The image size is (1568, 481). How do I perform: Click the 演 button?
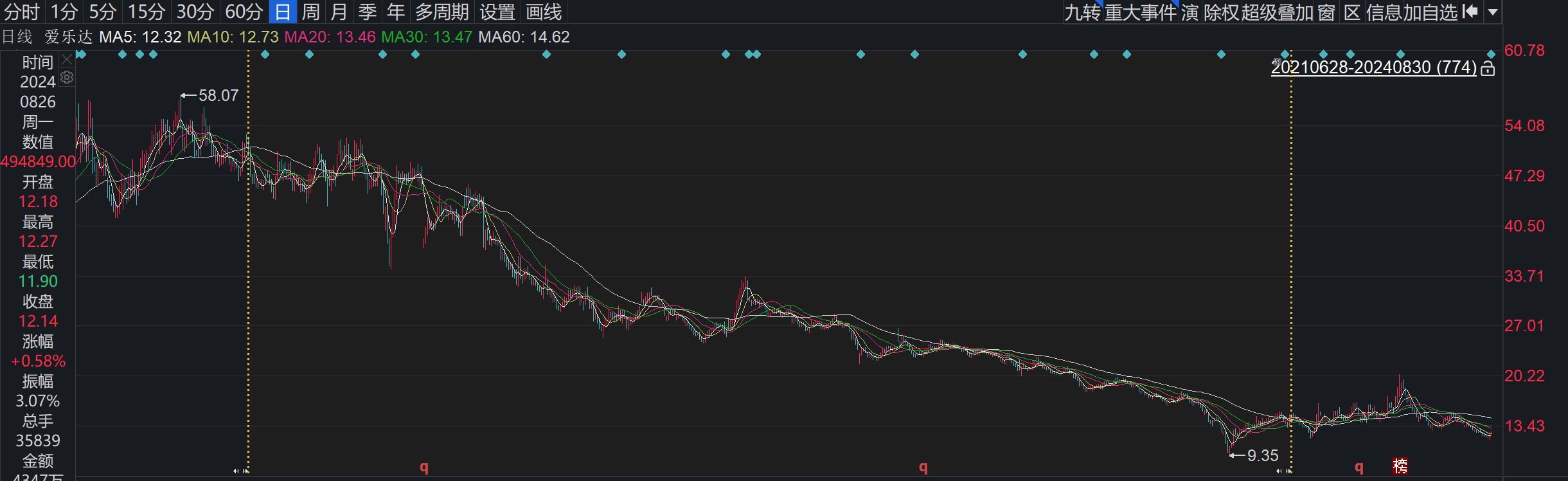click(1190, 12)
